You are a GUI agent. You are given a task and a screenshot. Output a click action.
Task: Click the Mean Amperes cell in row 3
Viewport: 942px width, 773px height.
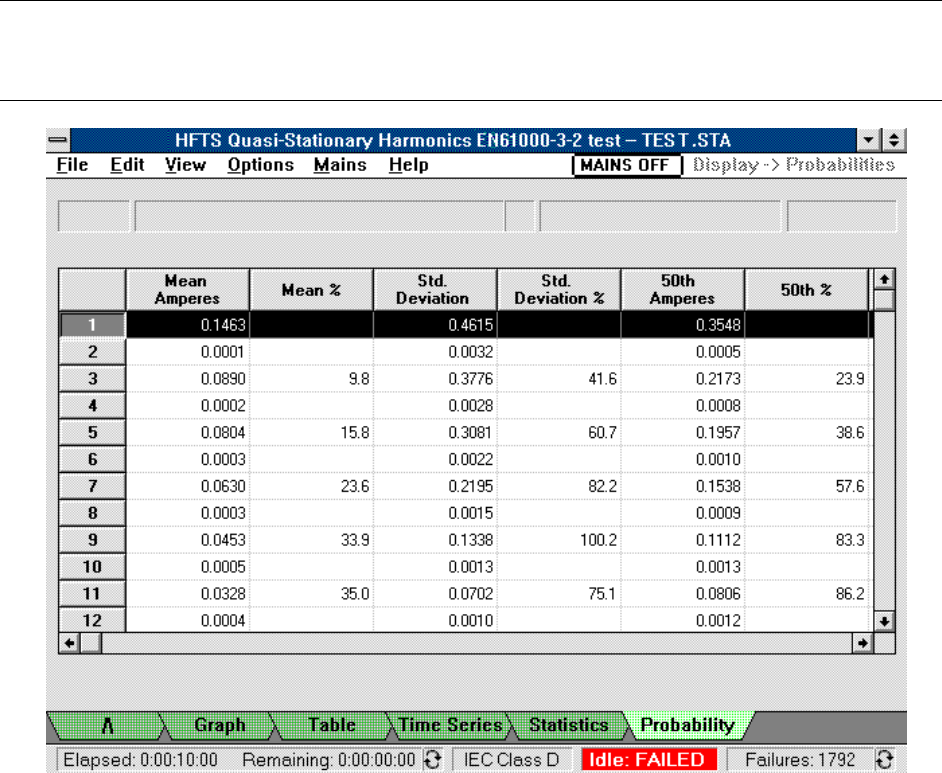(187, 379)
